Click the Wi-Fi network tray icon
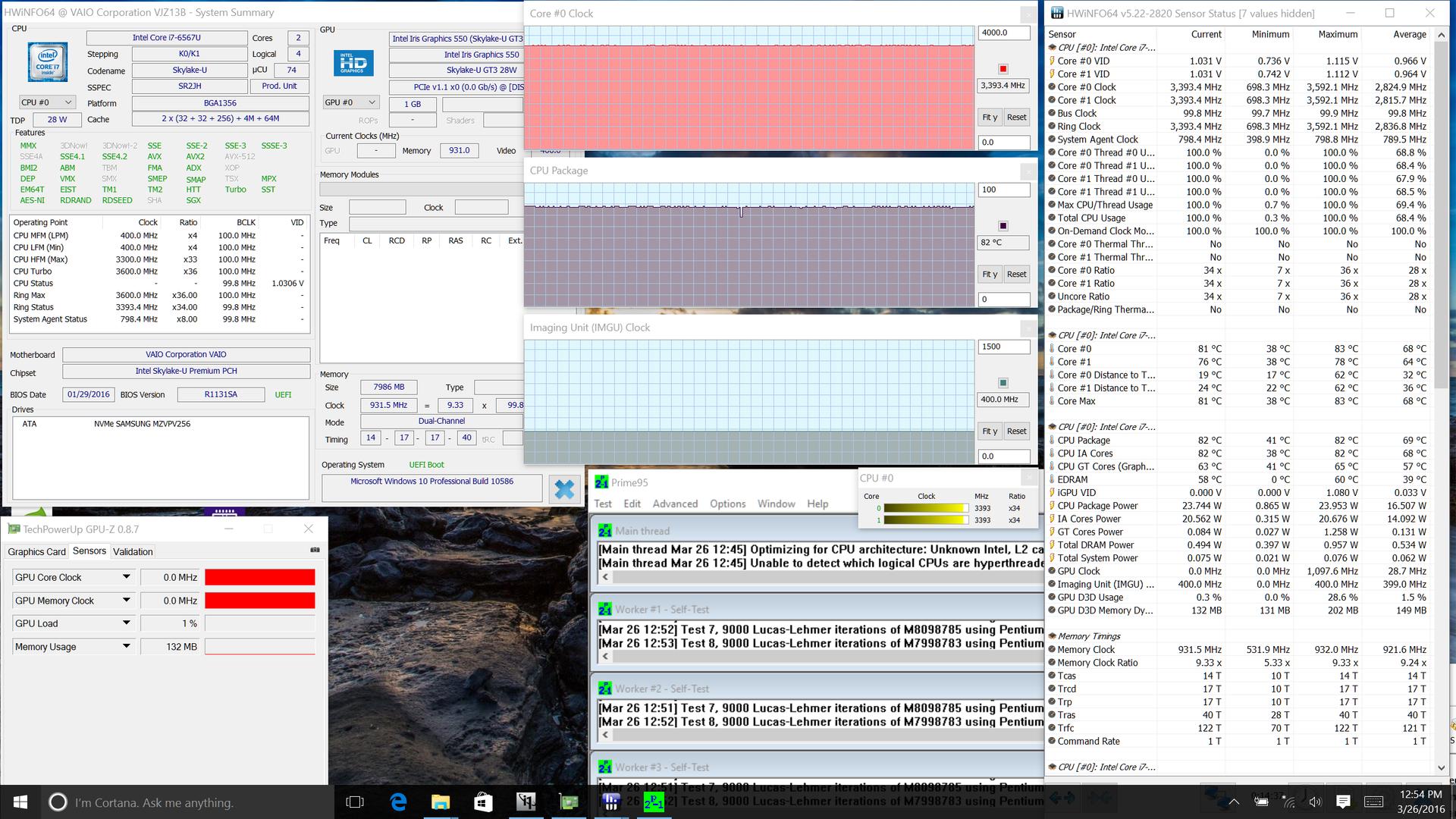Viewport: 1456px width, 819px height. (x=1289, y=802)
